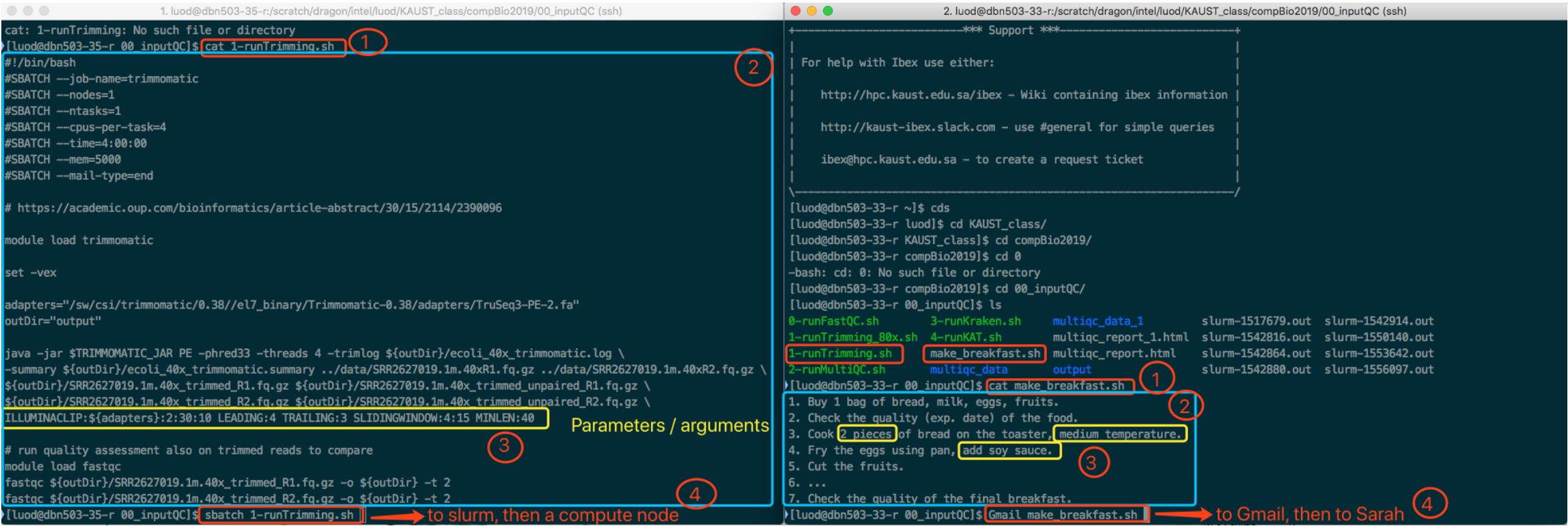Screen dimensions: 1568x526
Task: Click the 'multiqc_data_1' directory name
Action: pyautogui.click(x=1098, y=321)
